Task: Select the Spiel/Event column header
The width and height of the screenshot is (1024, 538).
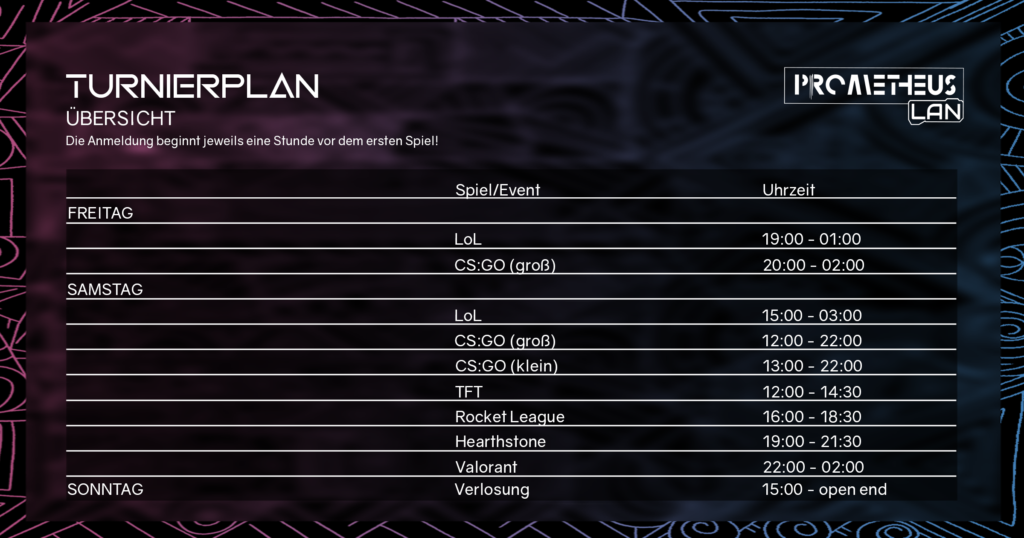Action: pyautogui.click(x=498, y=190)
